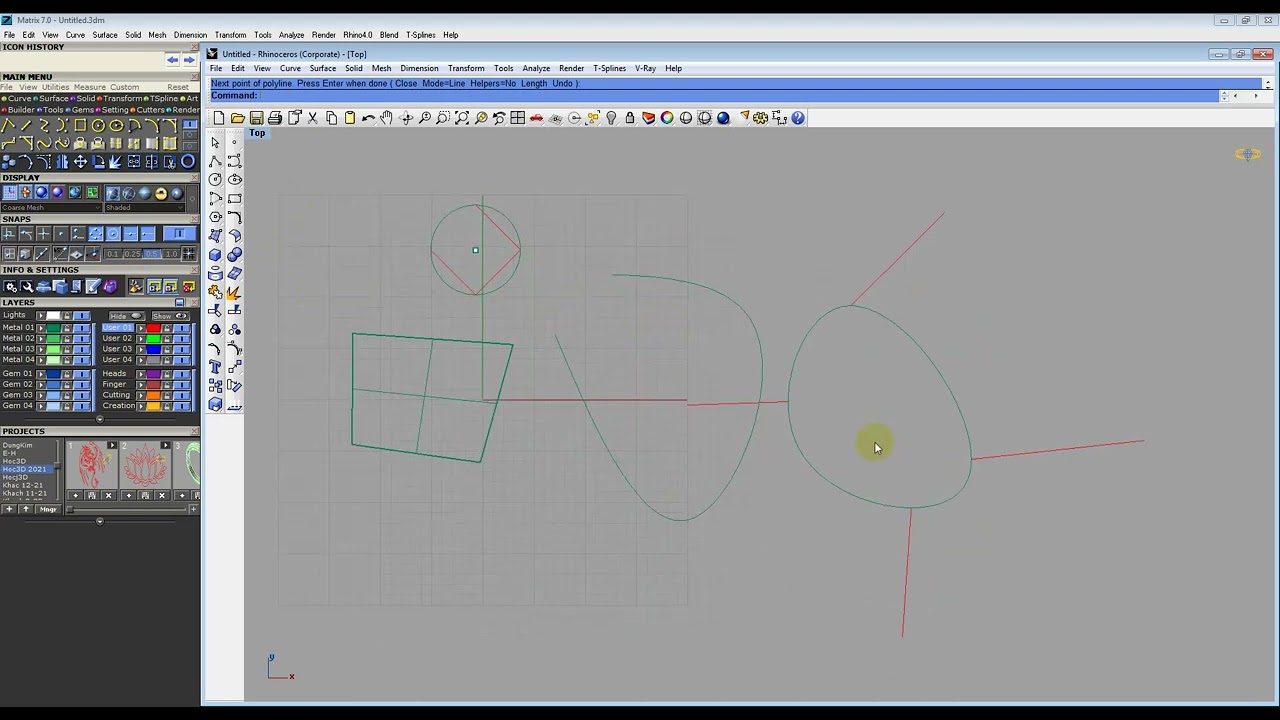Viewport: 1280px width, 720px height.
Task: Click the Help question mark icon
Action: coord(797,118)
